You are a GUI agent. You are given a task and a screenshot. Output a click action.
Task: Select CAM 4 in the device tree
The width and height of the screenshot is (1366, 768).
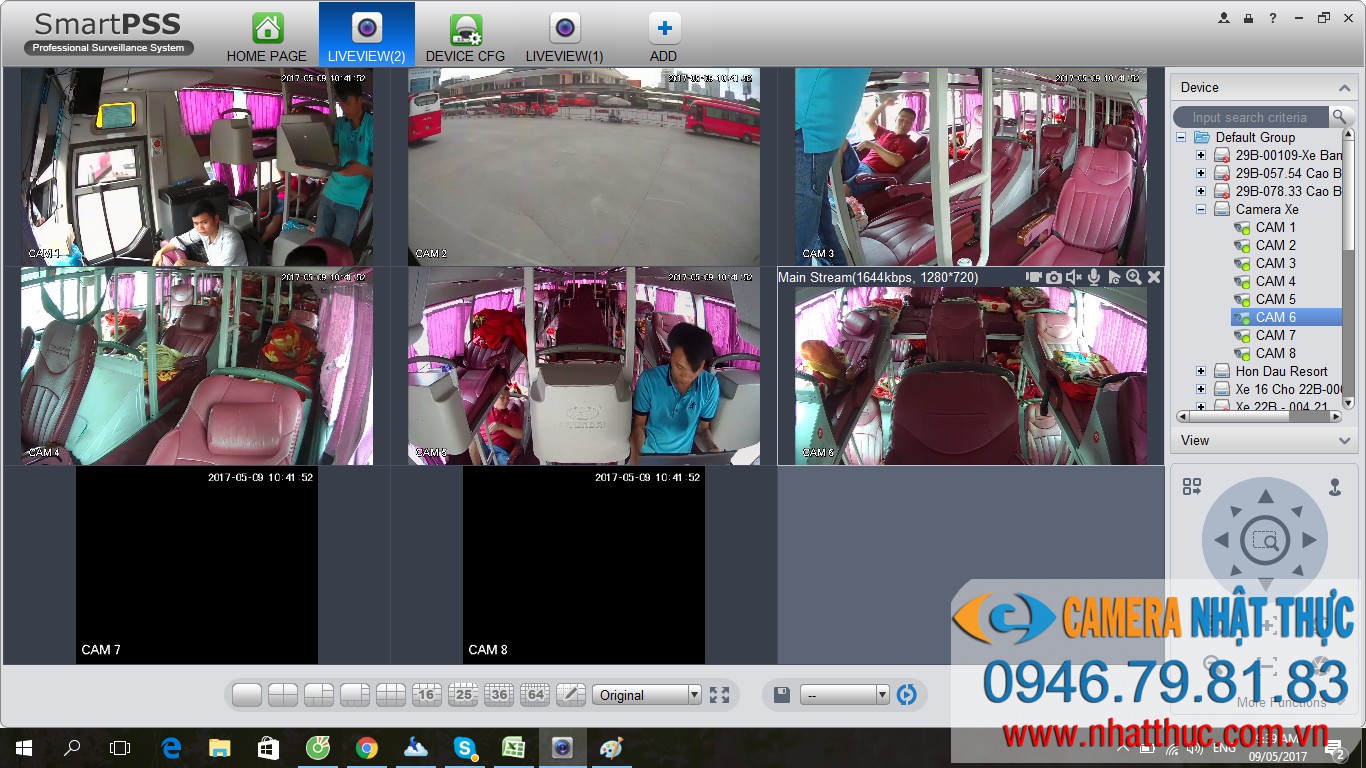[1275, 281]
